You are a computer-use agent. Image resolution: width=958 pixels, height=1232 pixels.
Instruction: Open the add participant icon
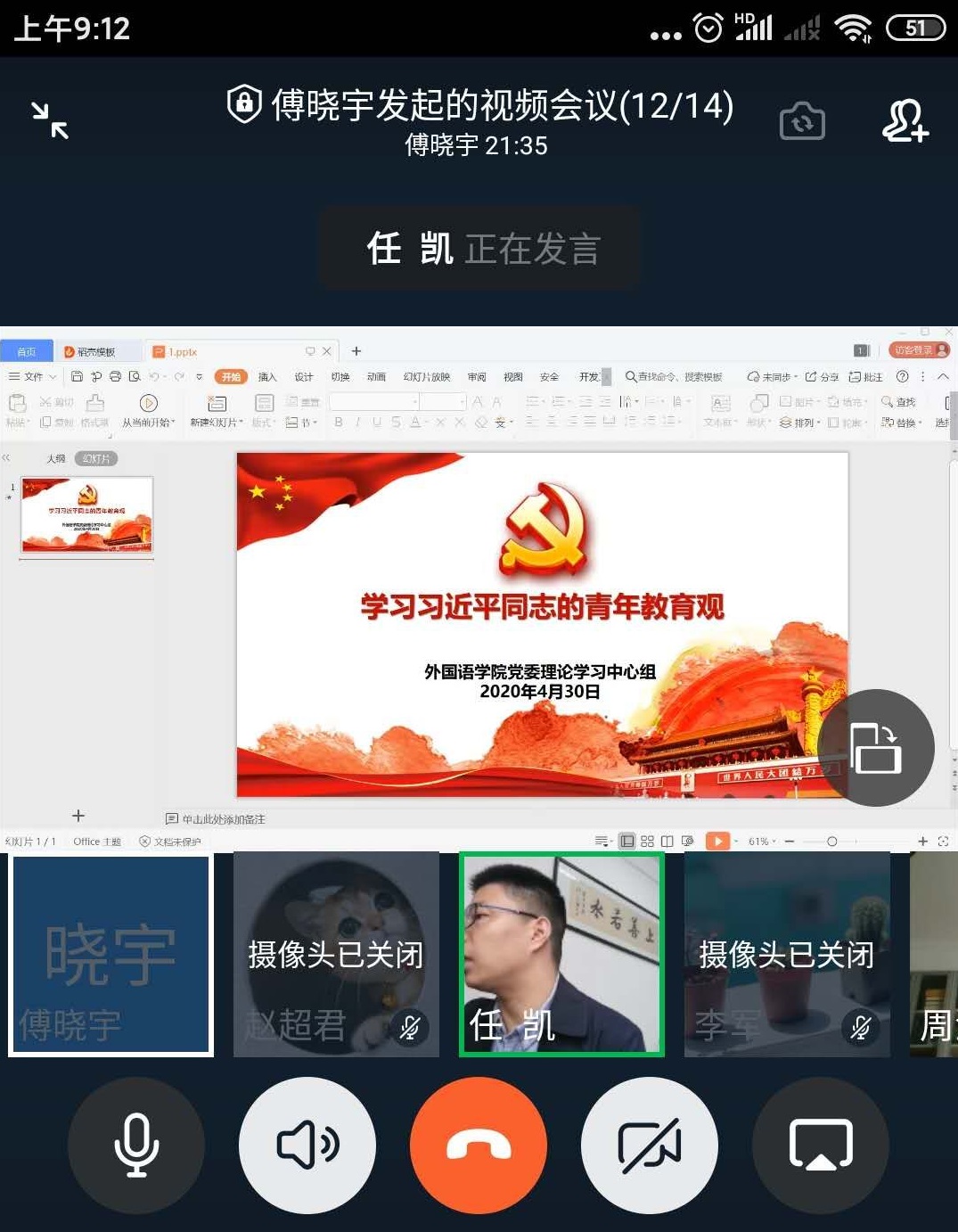905,121
